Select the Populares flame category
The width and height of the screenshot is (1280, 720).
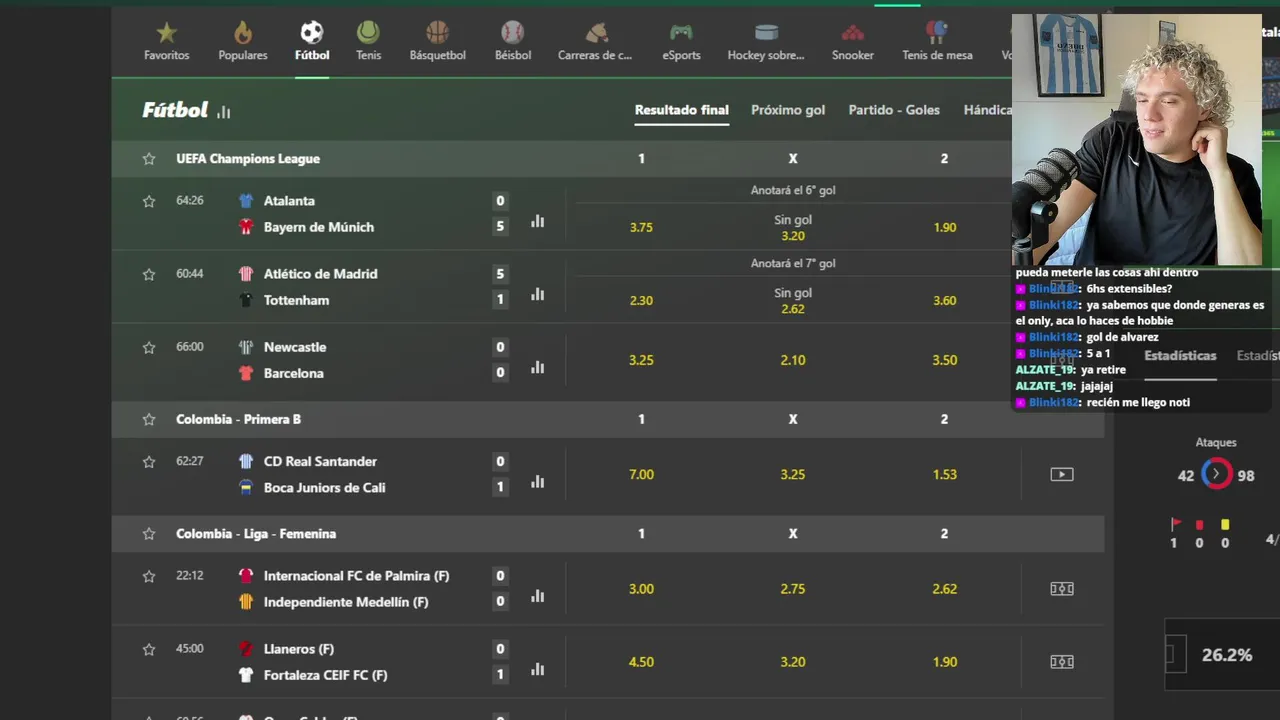click(x=243, y=41)
